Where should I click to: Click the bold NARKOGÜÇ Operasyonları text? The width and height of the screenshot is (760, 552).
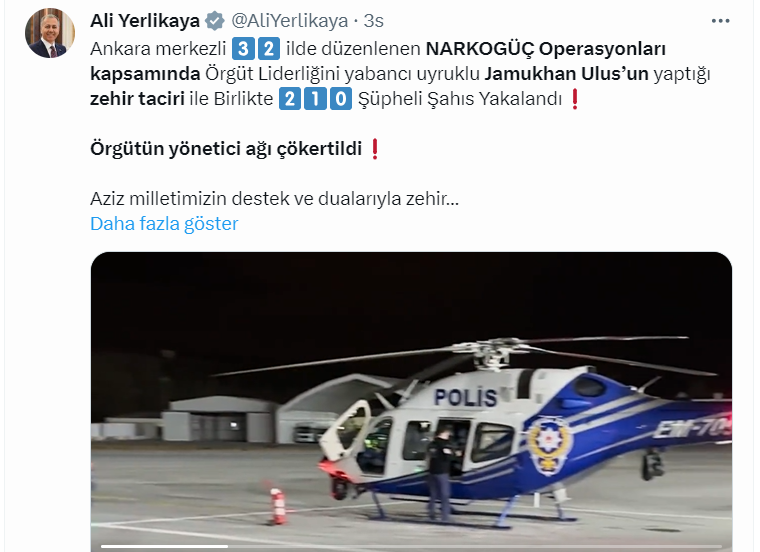point(546,48)
